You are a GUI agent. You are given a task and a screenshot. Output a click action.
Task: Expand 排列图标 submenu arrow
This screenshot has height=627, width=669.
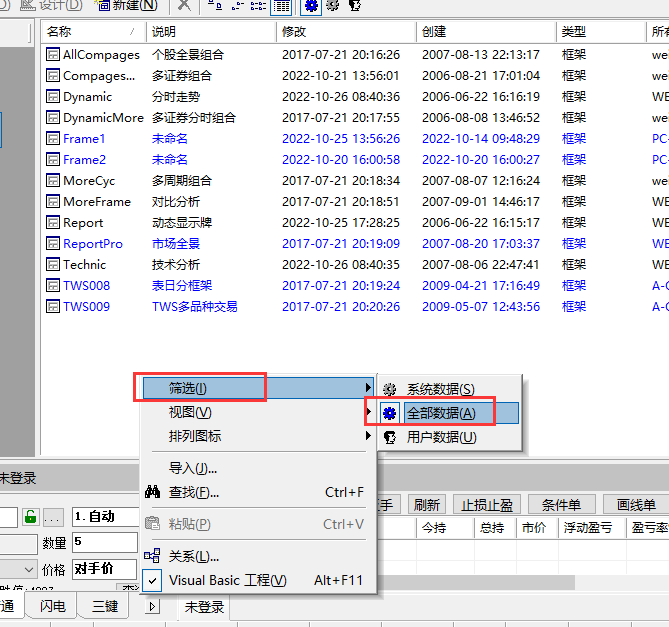click(x=368, y=435)
